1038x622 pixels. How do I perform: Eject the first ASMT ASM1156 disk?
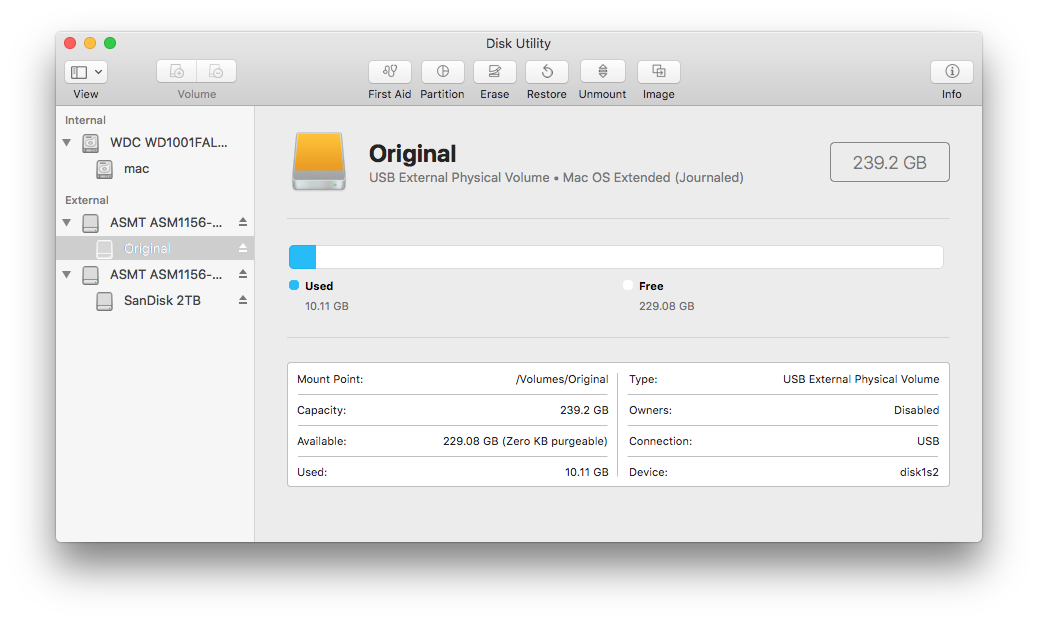coord(243,222)
